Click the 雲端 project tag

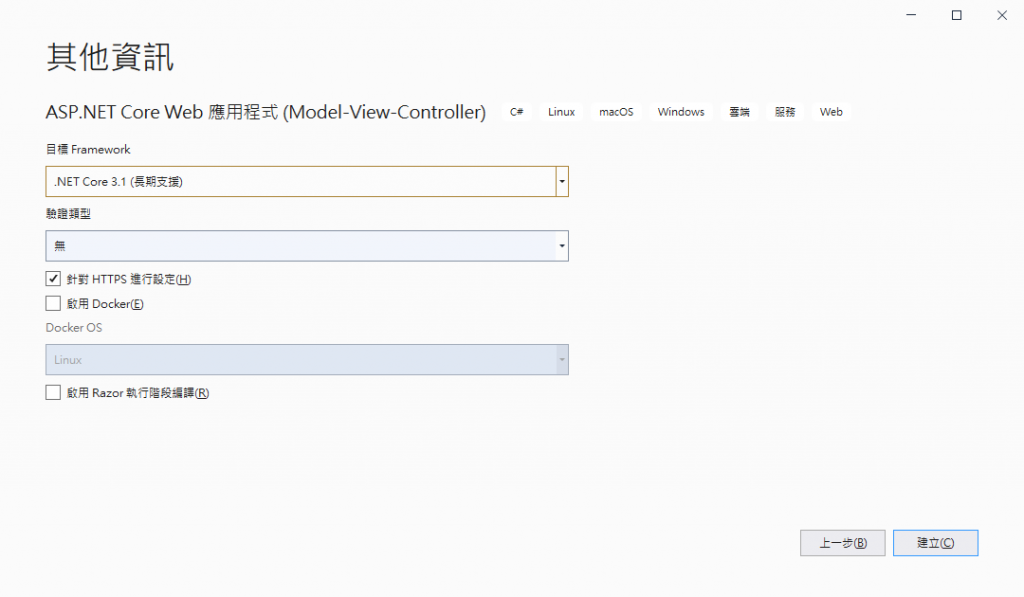(x=739, y=112)
